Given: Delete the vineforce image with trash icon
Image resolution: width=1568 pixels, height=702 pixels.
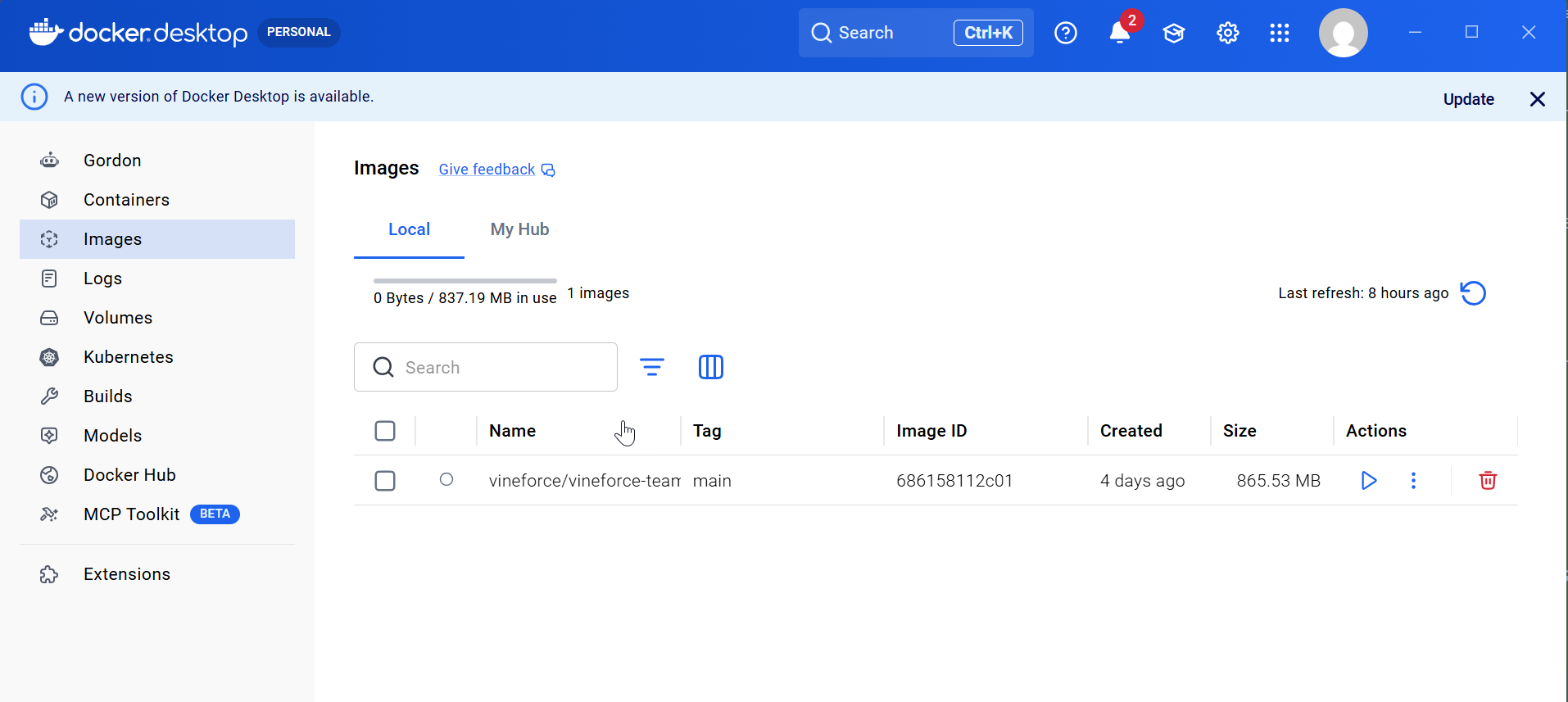Looking at the screenshot, I should click(x=1488, y=481).
